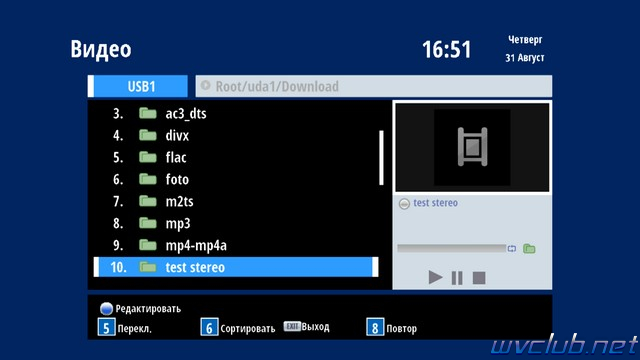
Task: Click the file list vertical scrollbar
Action: (x=381, y=158)
